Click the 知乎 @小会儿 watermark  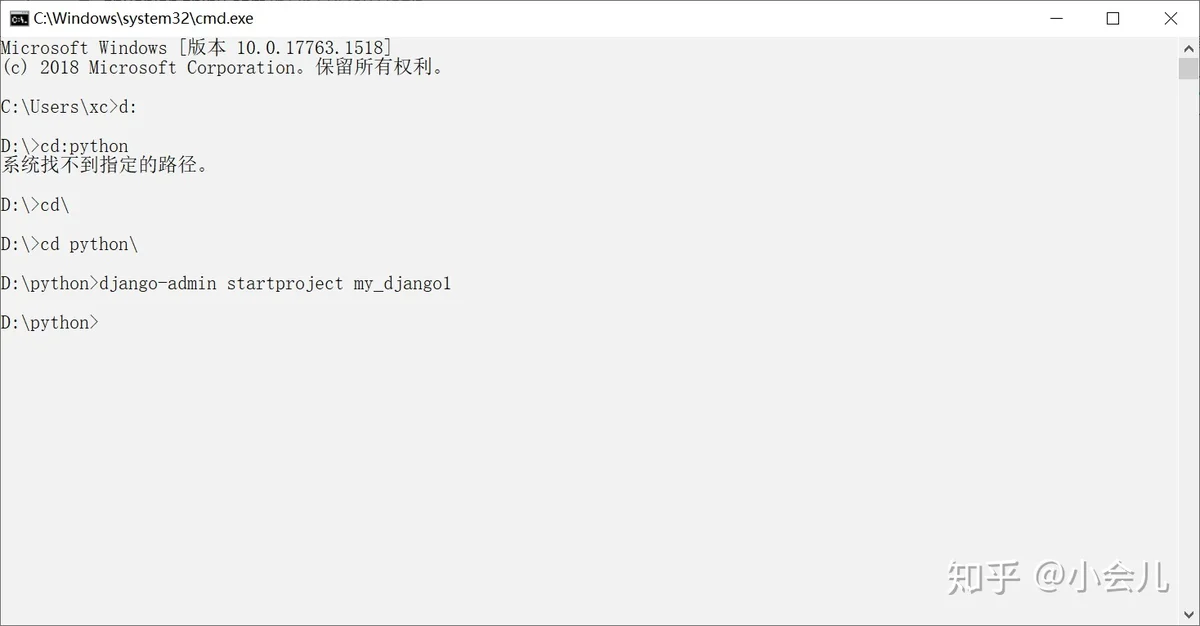(1058, 577)
